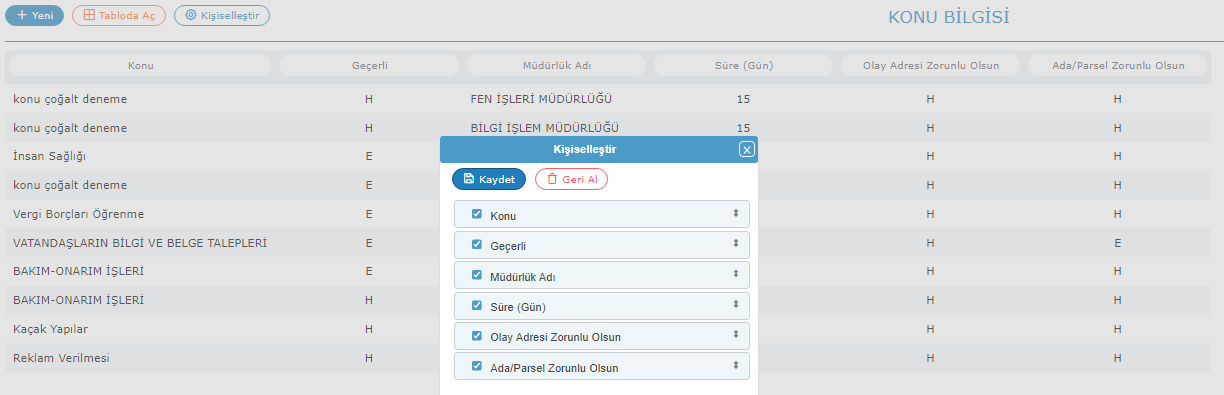Image resolution: width=1224 pixels, height=395 pixels.
Task: Close the Kişiselleştir dialog with X
Action: click(746, 149)
